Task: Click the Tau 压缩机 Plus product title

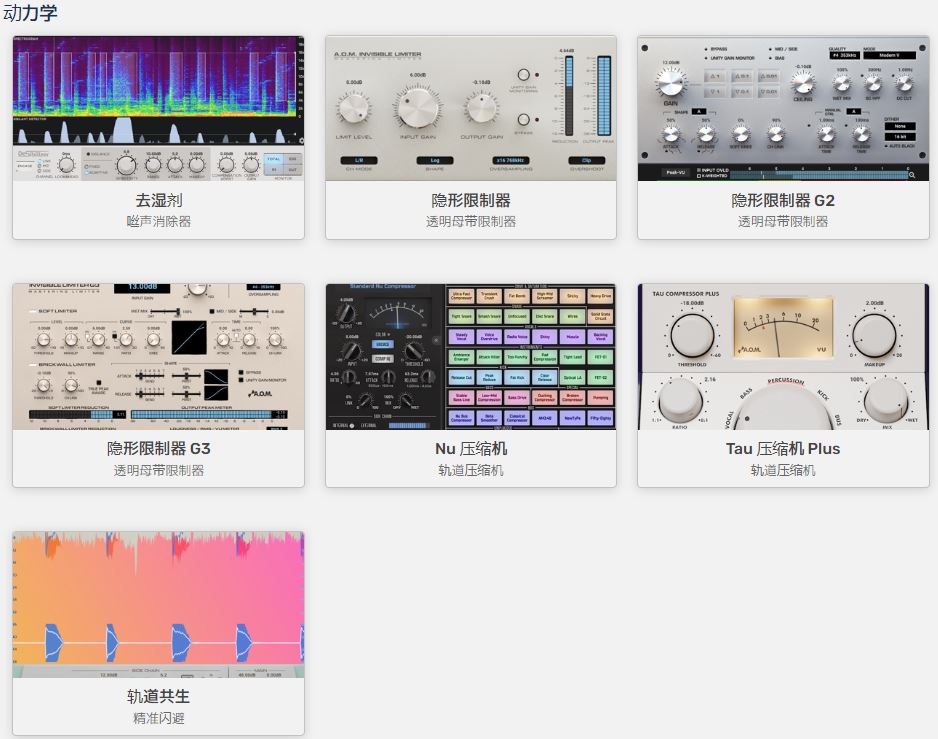Action: 783,449
